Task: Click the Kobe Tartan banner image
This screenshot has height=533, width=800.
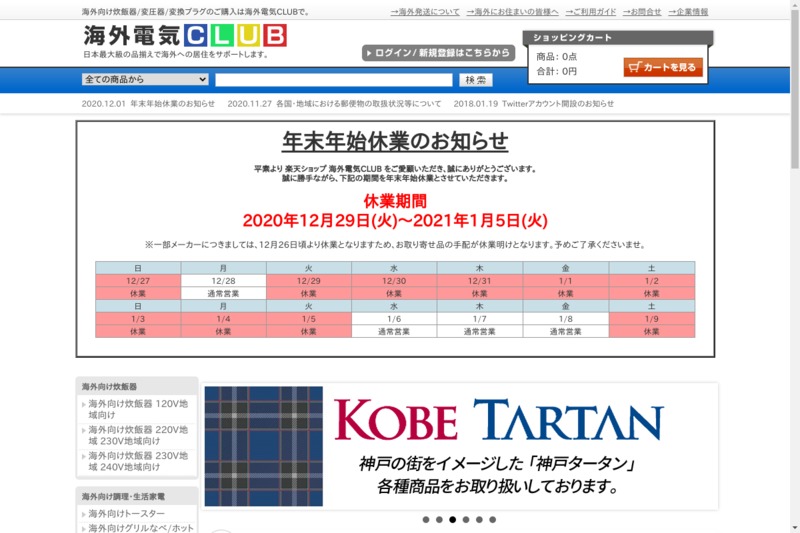Action: (x=459, y=446)
